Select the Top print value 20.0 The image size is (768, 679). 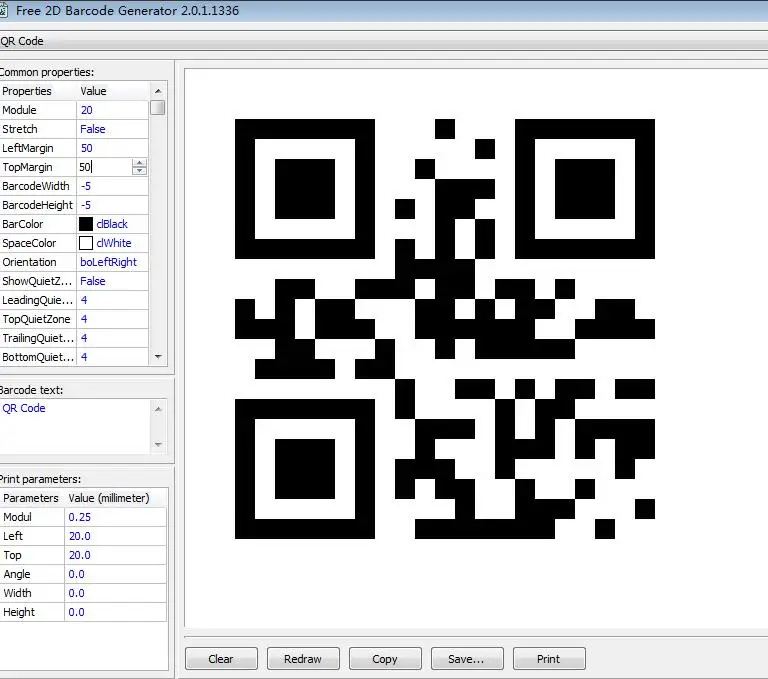click(x=79, y=556)
